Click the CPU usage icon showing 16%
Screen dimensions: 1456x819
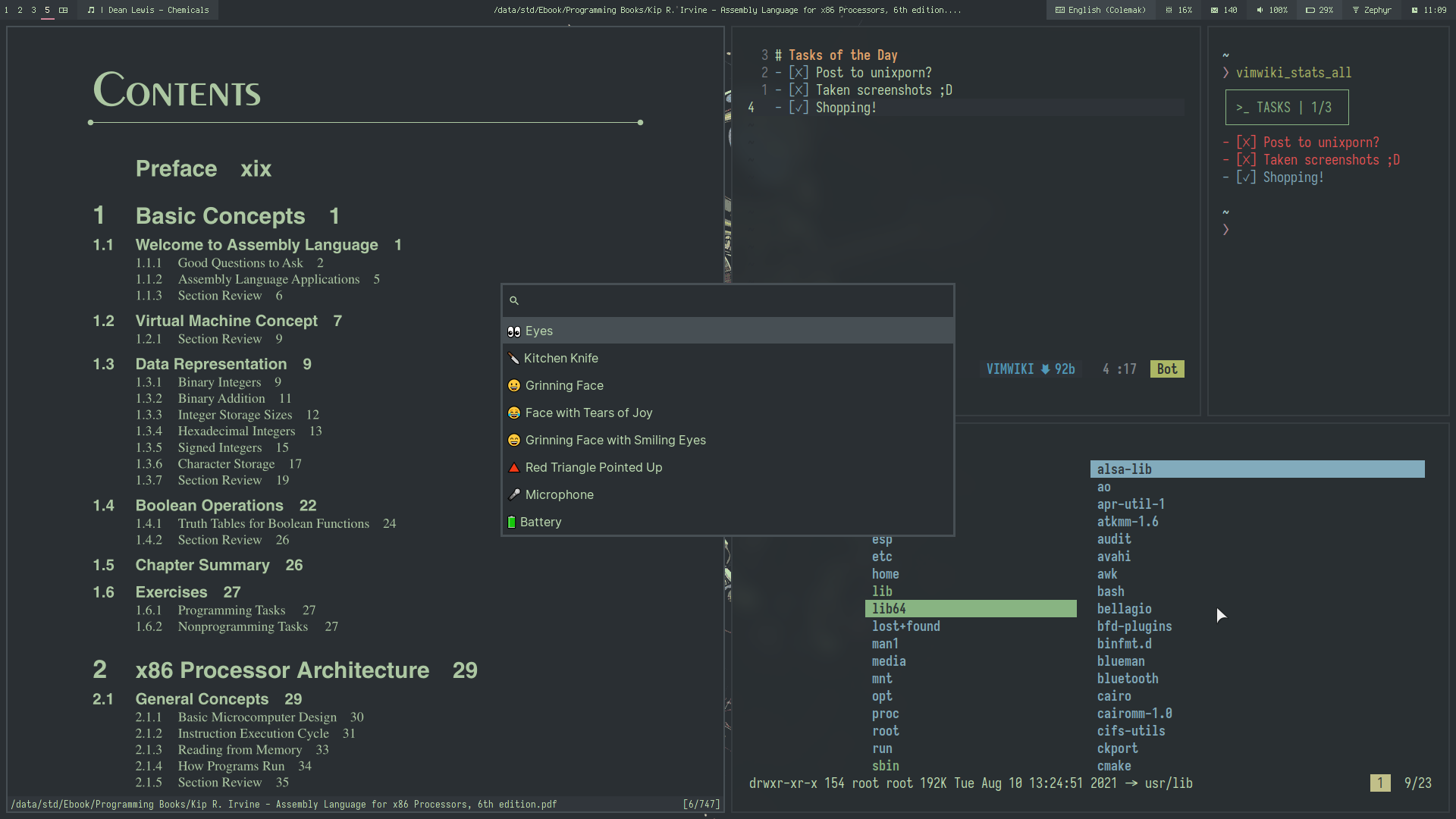pos(1169,10)
